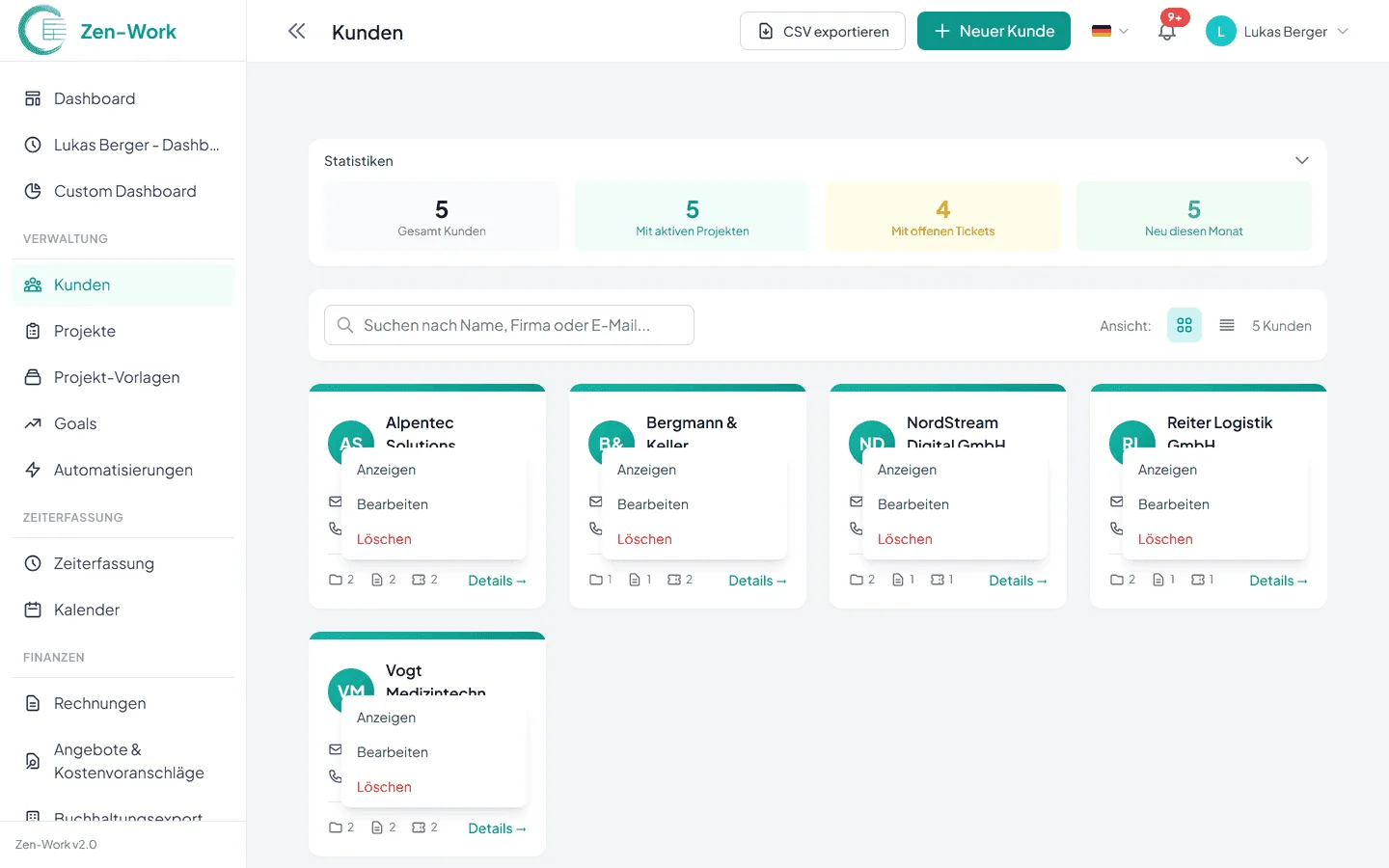Collapse the Statistiken panel
The width and height of the screenshot is (1389, 868).
[x=1301, y=160]
